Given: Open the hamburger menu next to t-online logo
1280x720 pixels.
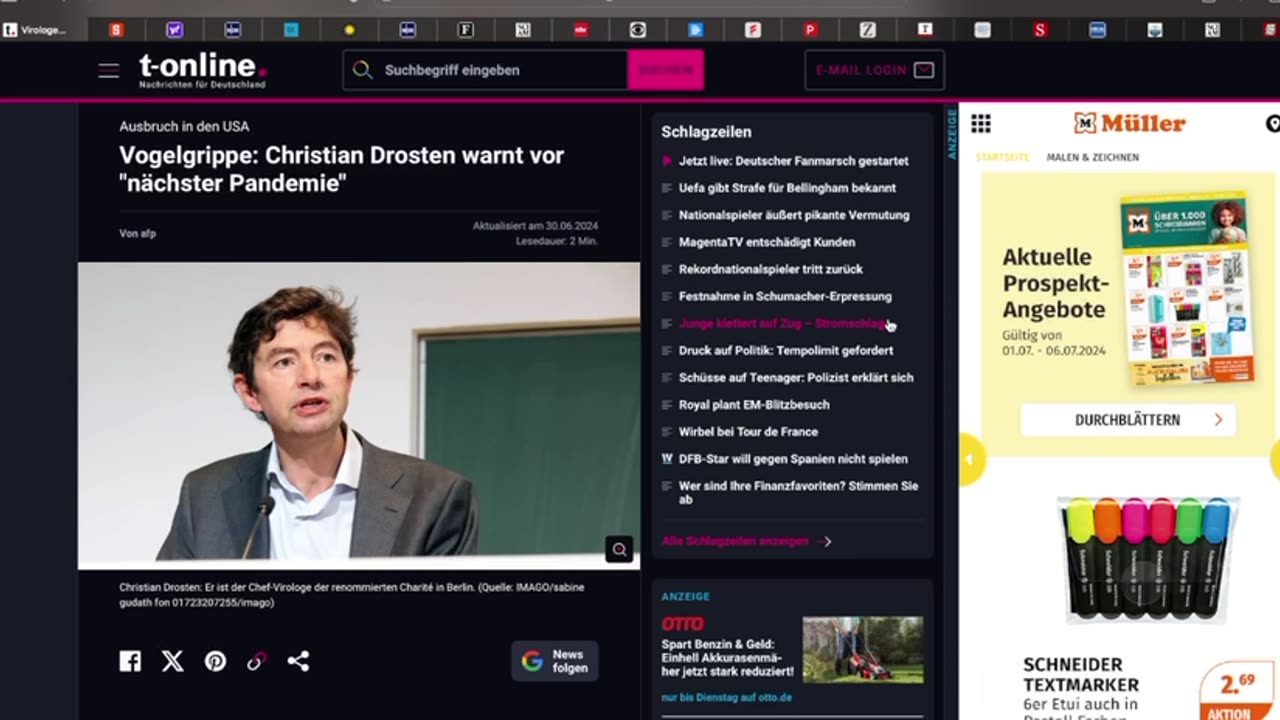Looking at the screenshot, I should pyautogui.click(x=108, y=70).
